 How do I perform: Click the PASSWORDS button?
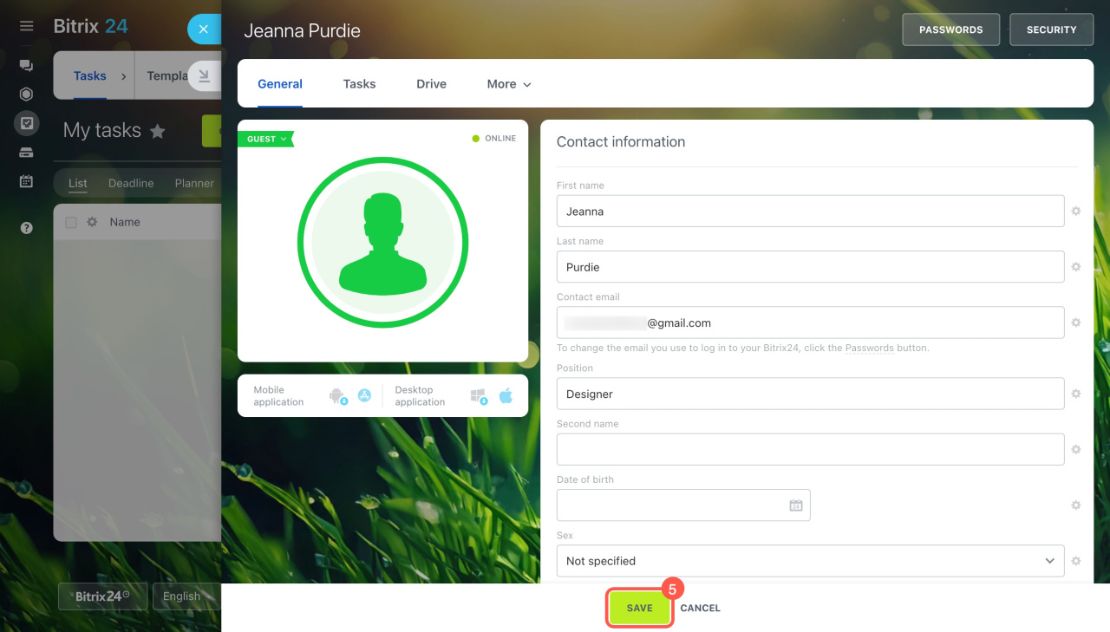pos(951,30)
